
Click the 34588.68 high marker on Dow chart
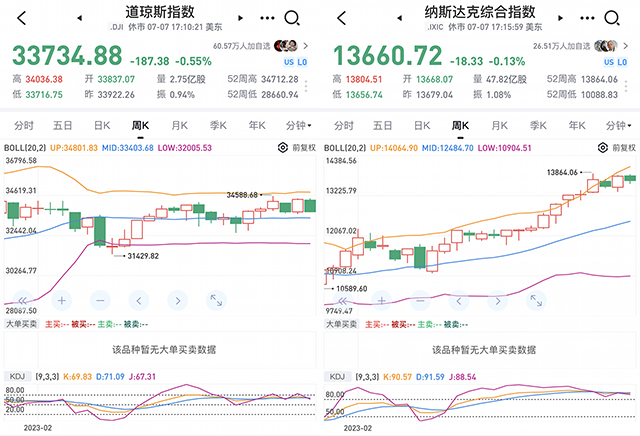point(242,195)
